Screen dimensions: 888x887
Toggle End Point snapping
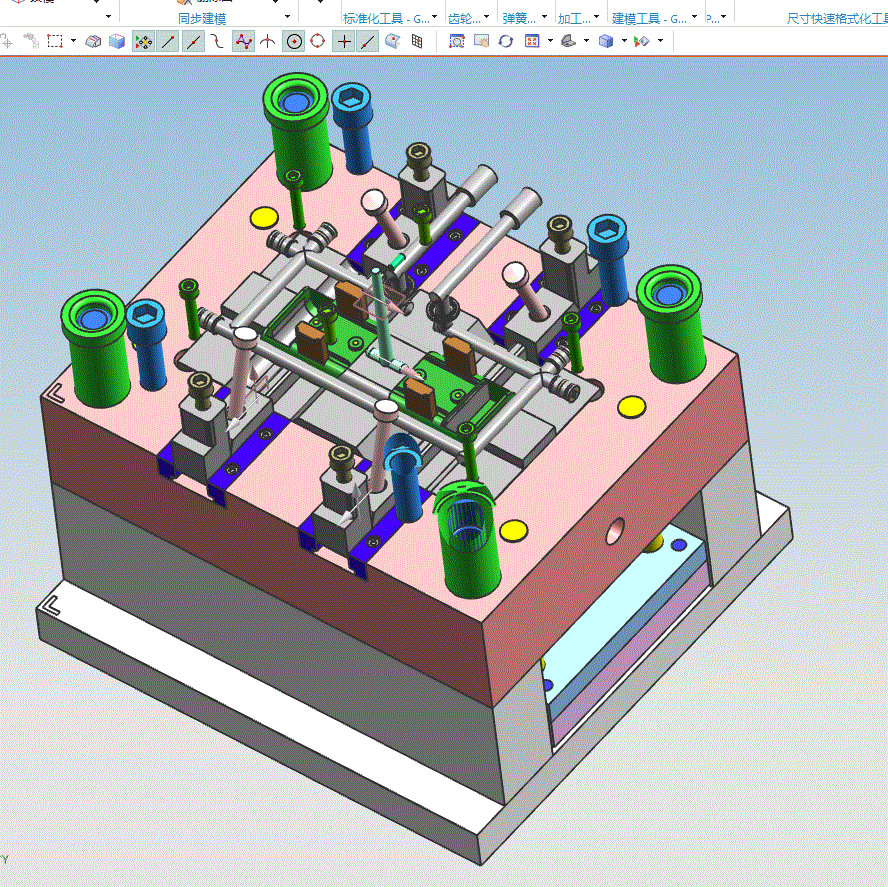(168, 41)
